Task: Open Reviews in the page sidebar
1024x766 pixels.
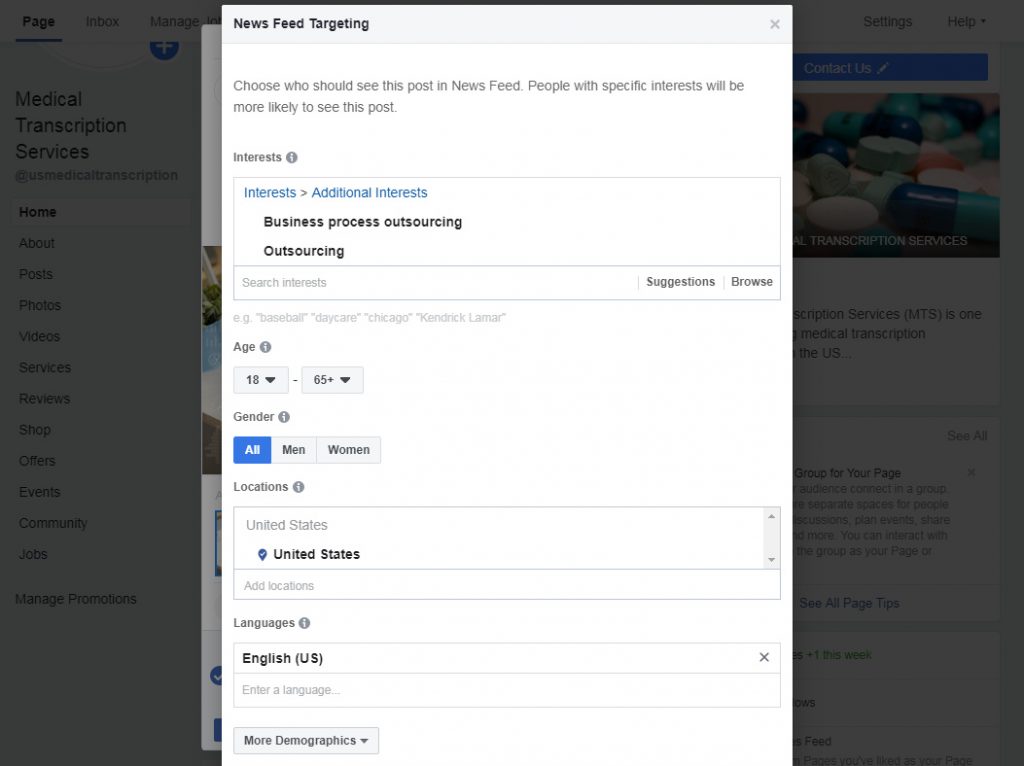Action: click(44, 399)
